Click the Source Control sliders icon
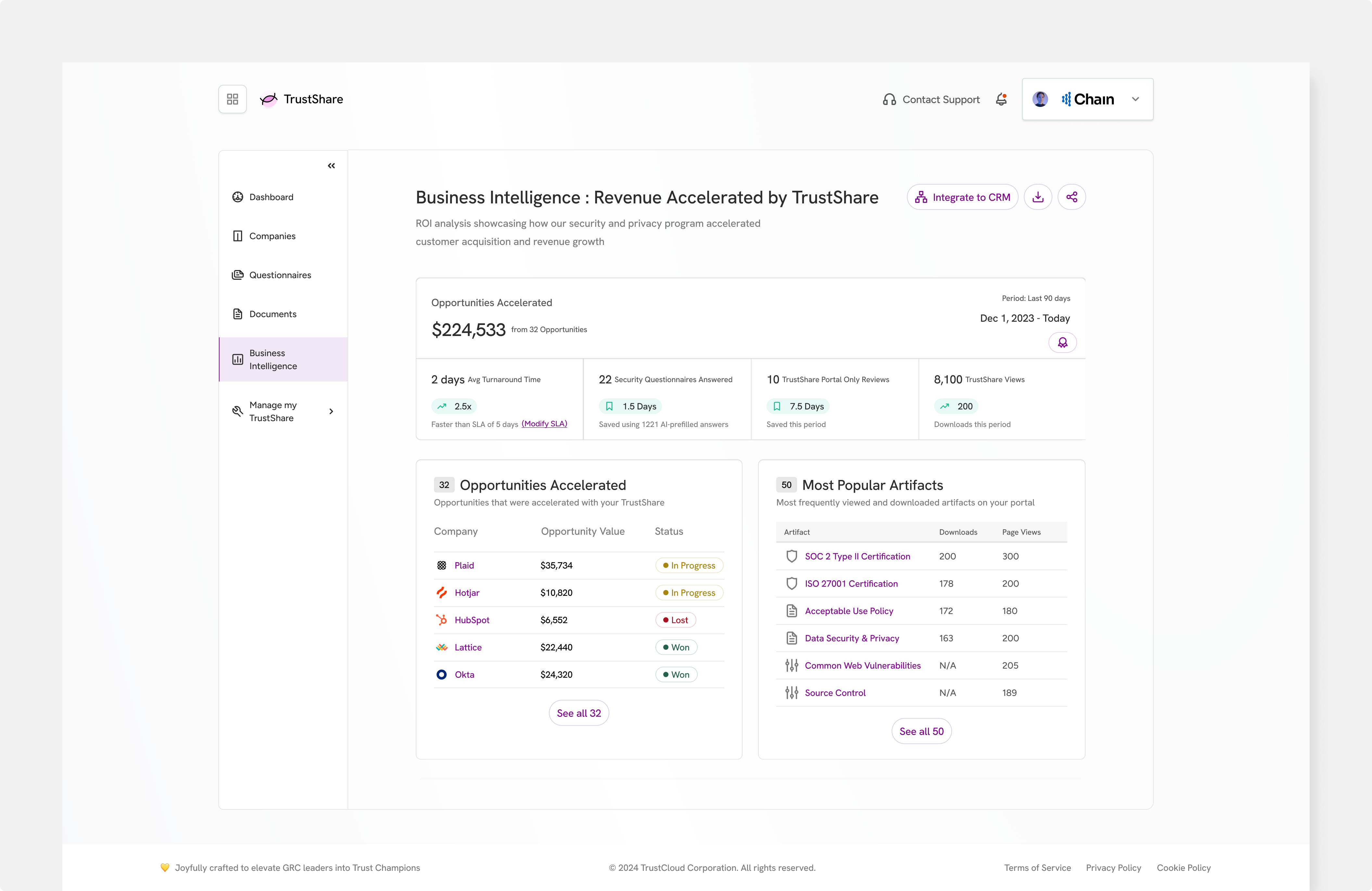 tap(792, 692)
